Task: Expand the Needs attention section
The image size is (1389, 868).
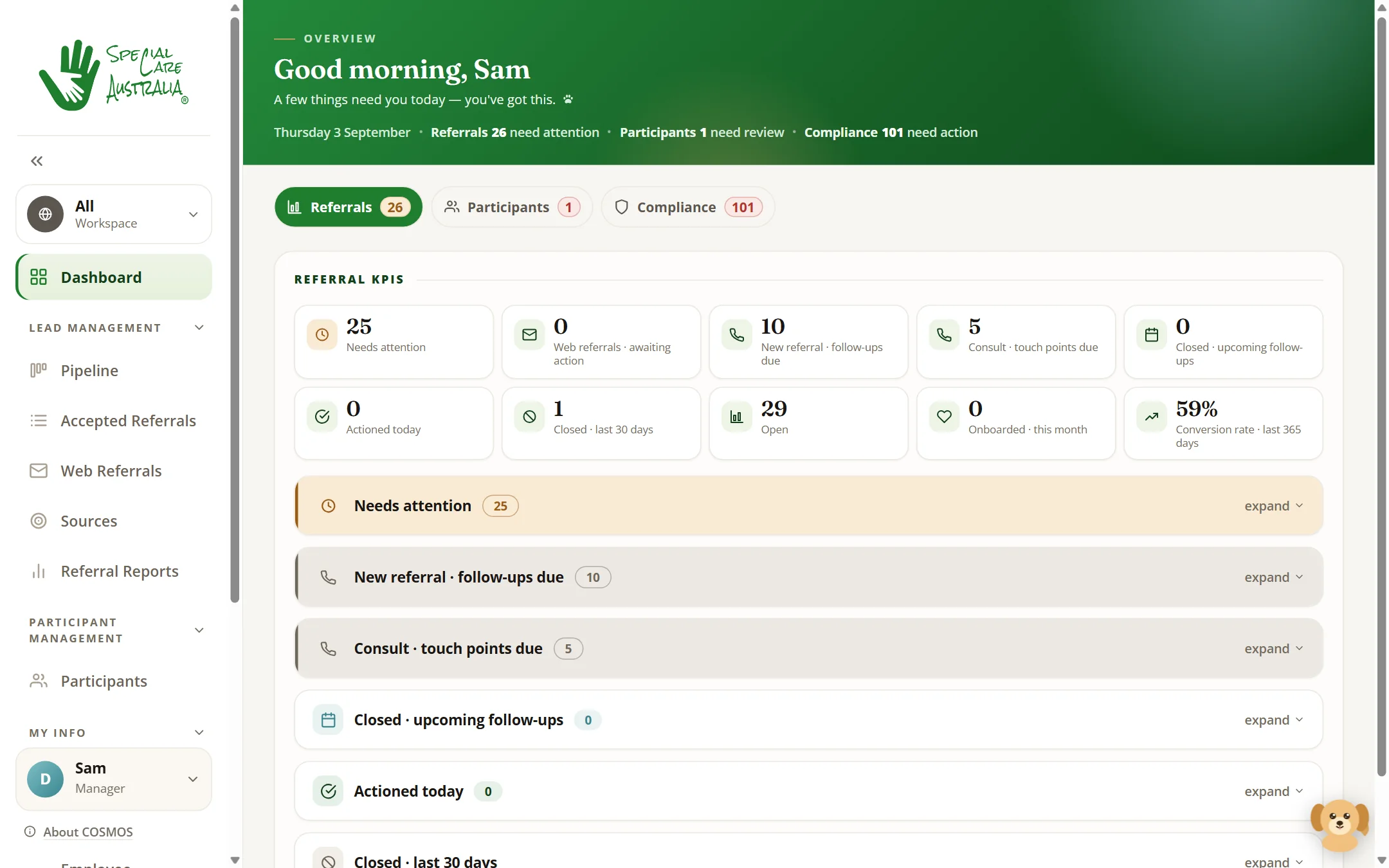Action: [1273, 506]
